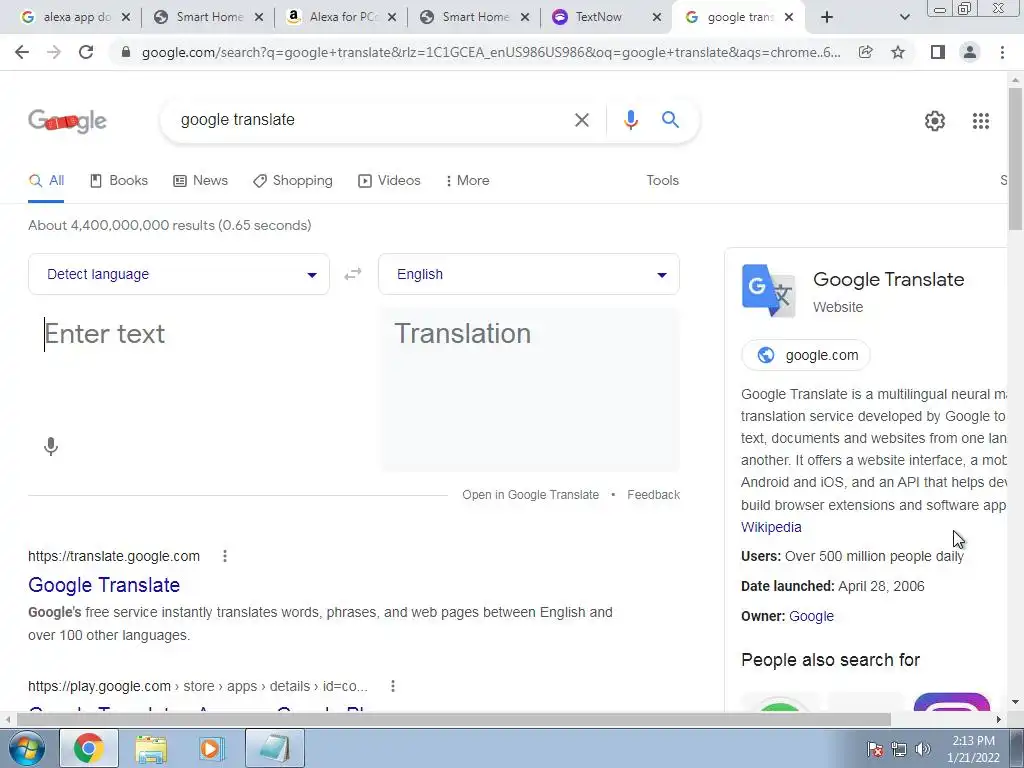Screen dimensions: 1024x768
Task: Click the volume speaker tray icon
Action: click(x=922, y=749)
